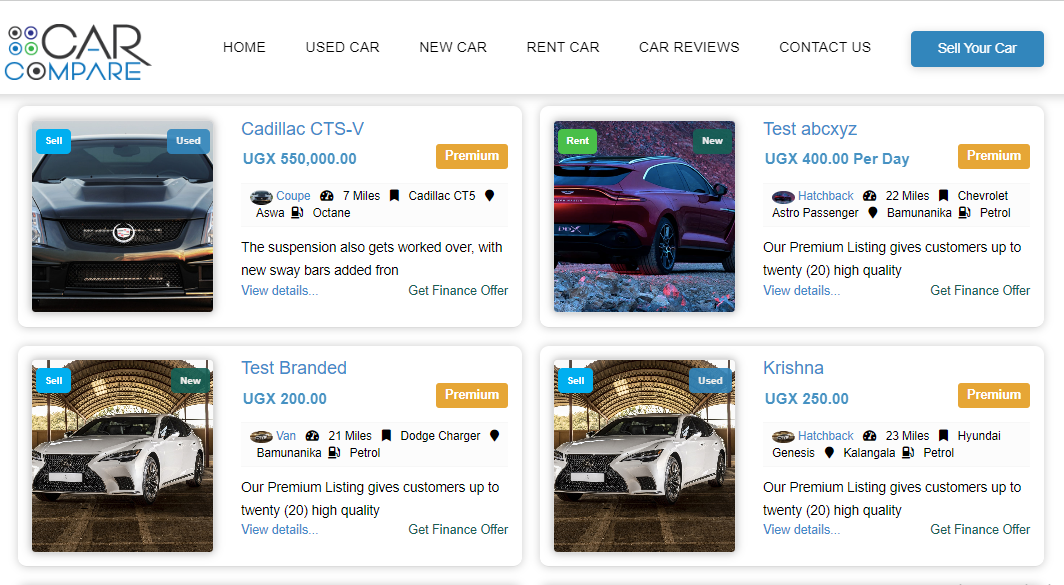The width and height of the screenshot is (1064, 585).
Task: Click the UGX 200.00 price
Action: pyautogui.click(x=285, y=399)
